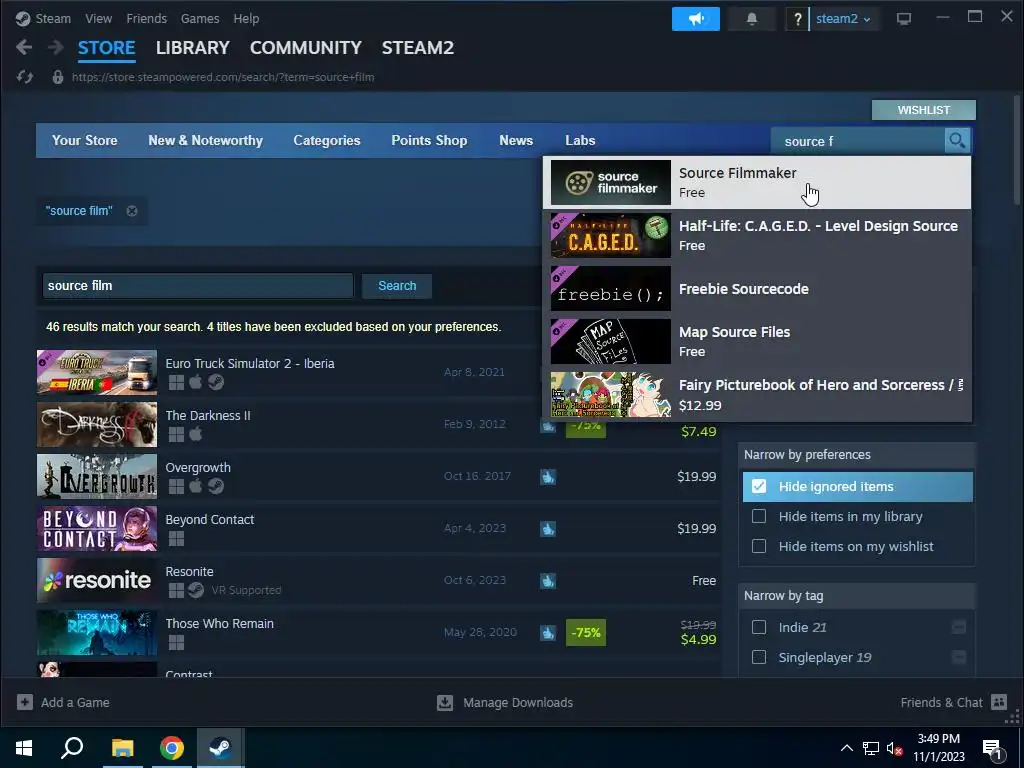1024x768 pixels.
Task: Open the Friends menu
Action: pyautogui.click(x=146, y=19)
